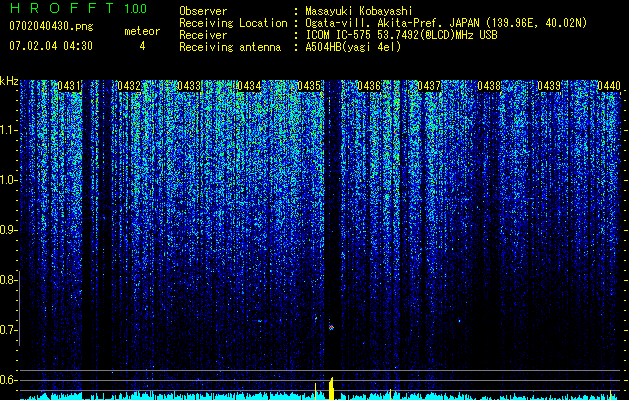Click the Observer field label

(x=203, y=12)
